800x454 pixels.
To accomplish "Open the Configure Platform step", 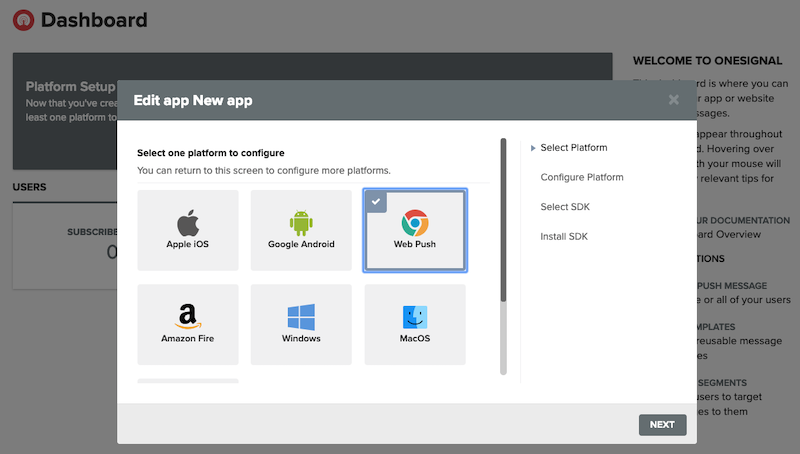I will pos(582,177).
